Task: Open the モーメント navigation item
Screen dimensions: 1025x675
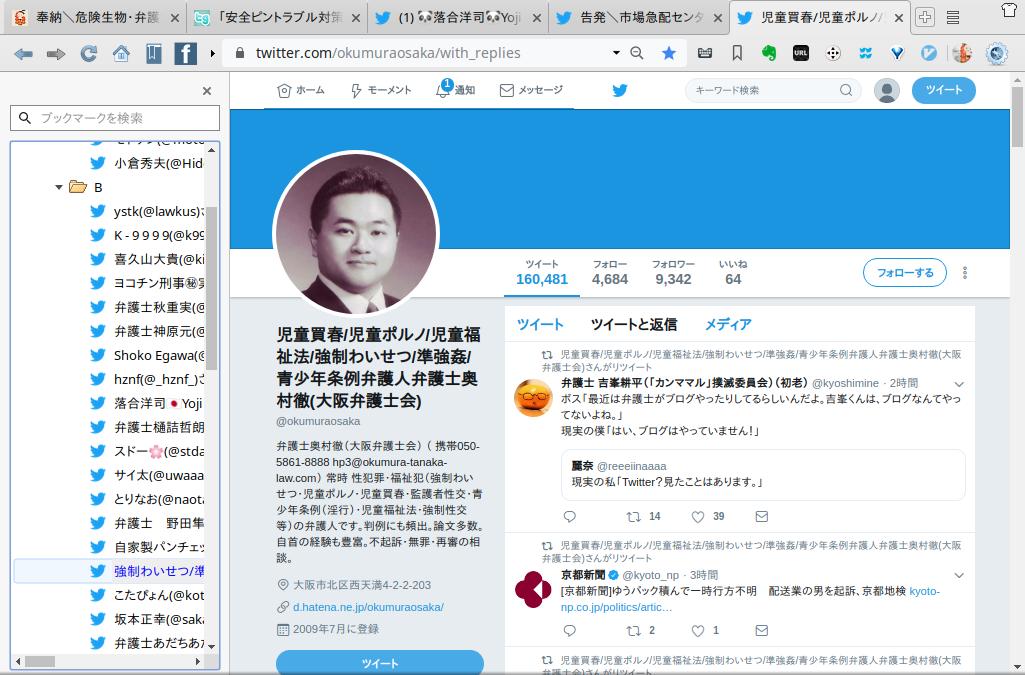Action: tap(380, 90)
